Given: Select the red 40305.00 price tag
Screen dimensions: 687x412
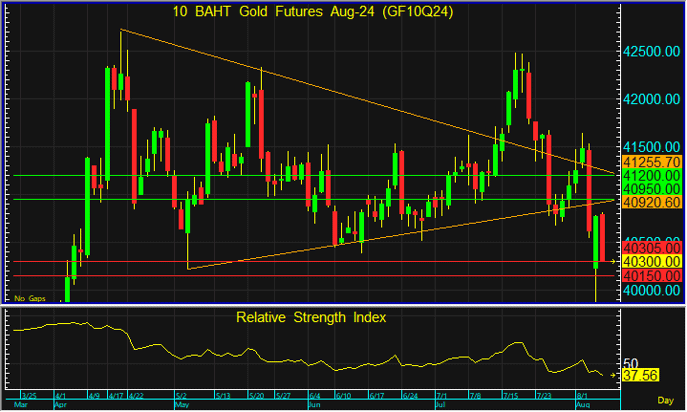Looking at the screenshot, I should click(x=651, y=247).
